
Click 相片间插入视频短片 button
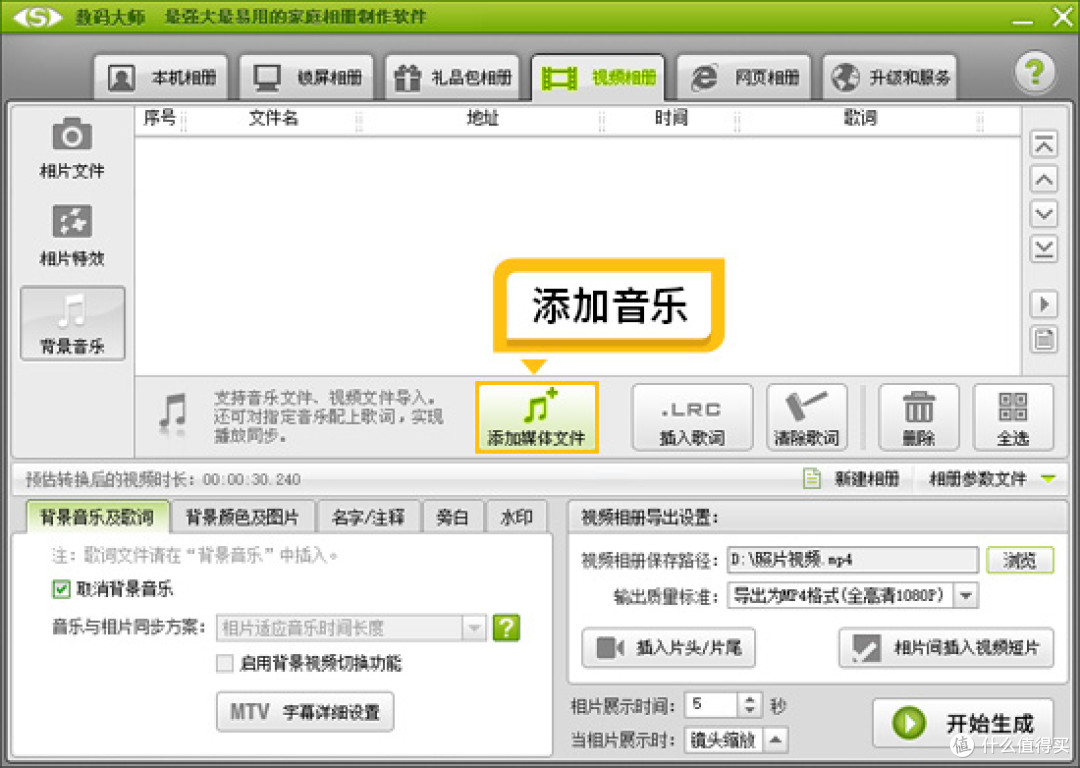tap(946, 647)
